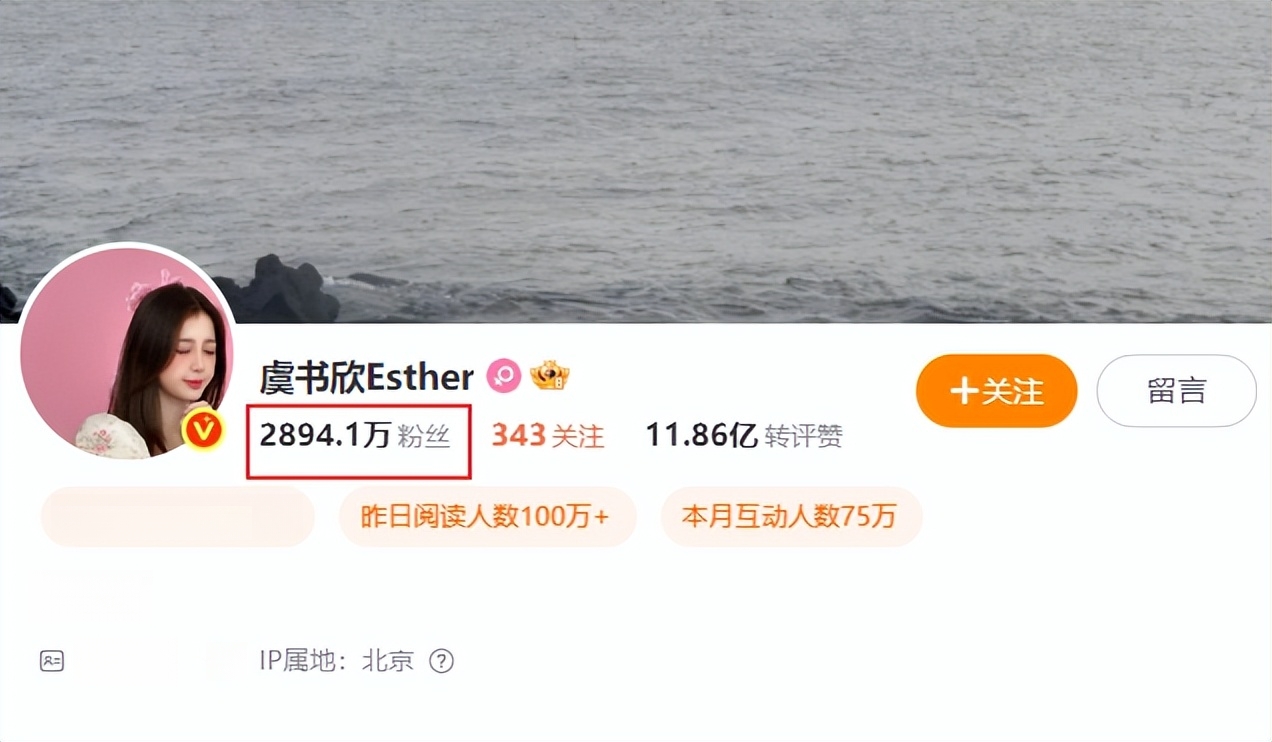The width and height of the screenshot is (1272, 742).
Task: Click the username 虞书欣Esther
Action: pos(366,377)
